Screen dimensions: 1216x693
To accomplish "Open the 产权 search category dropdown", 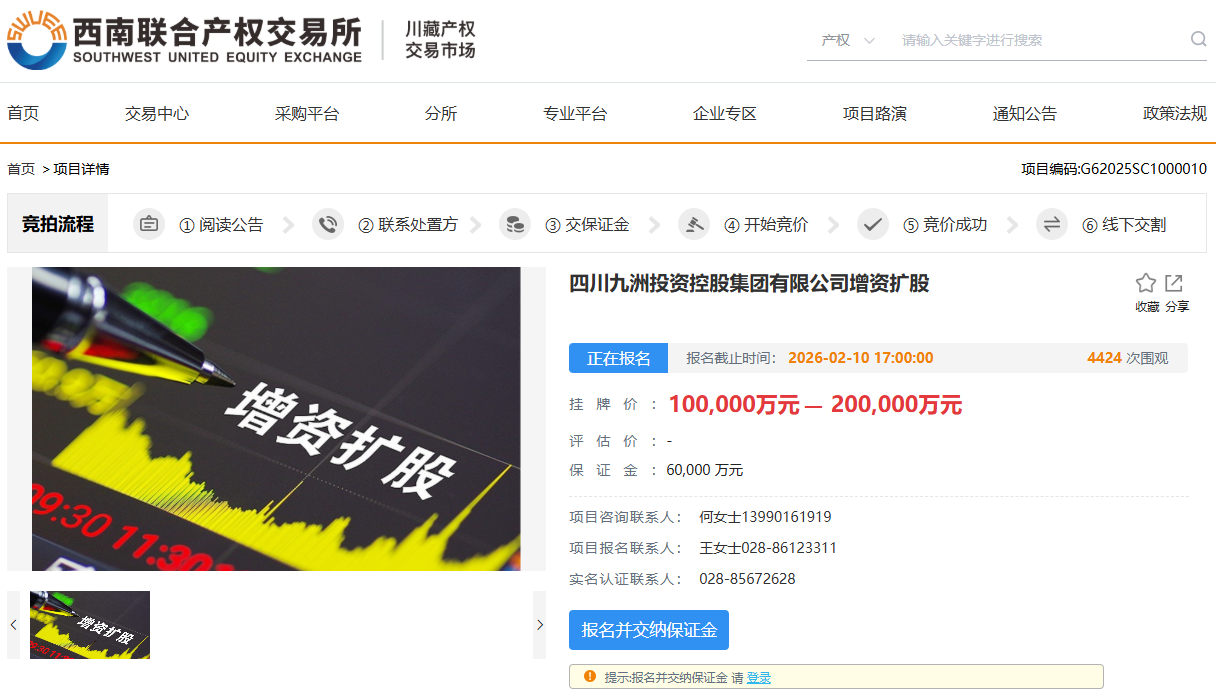I will pyautogui.click(x=847, y=40).
